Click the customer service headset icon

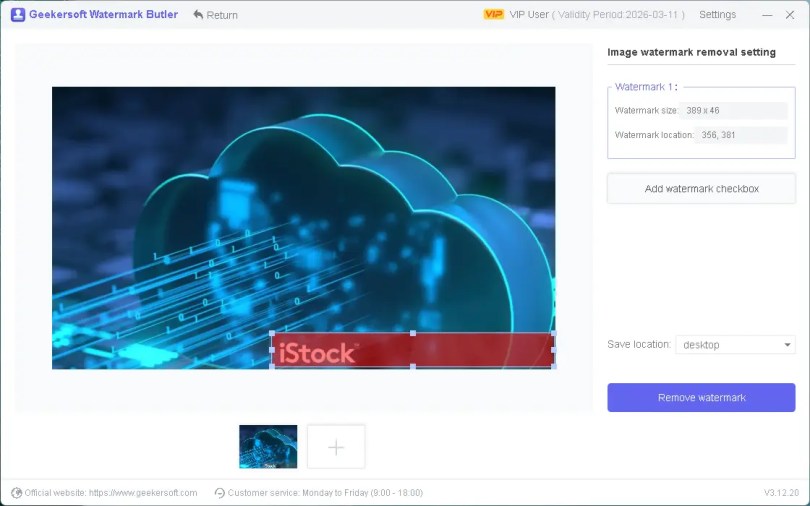click(220, 493)
